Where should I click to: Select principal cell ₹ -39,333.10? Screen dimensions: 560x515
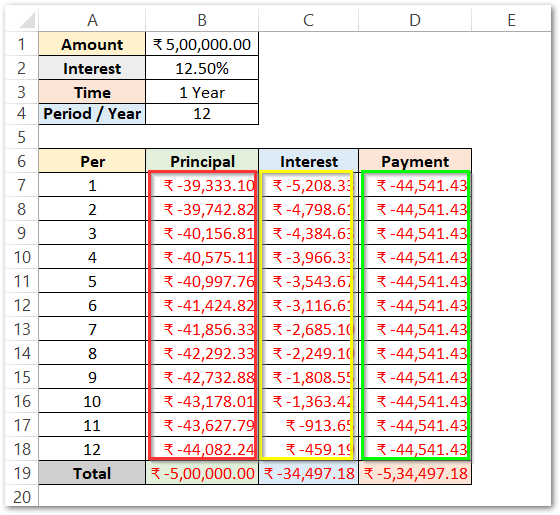[202, 185]
